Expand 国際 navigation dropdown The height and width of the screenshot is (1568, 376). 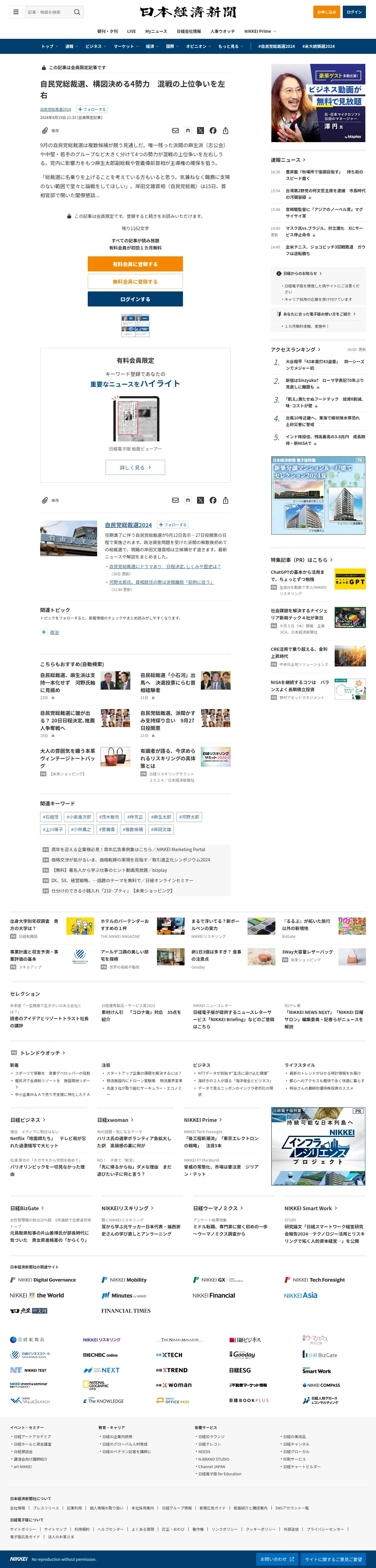(172, 46)
